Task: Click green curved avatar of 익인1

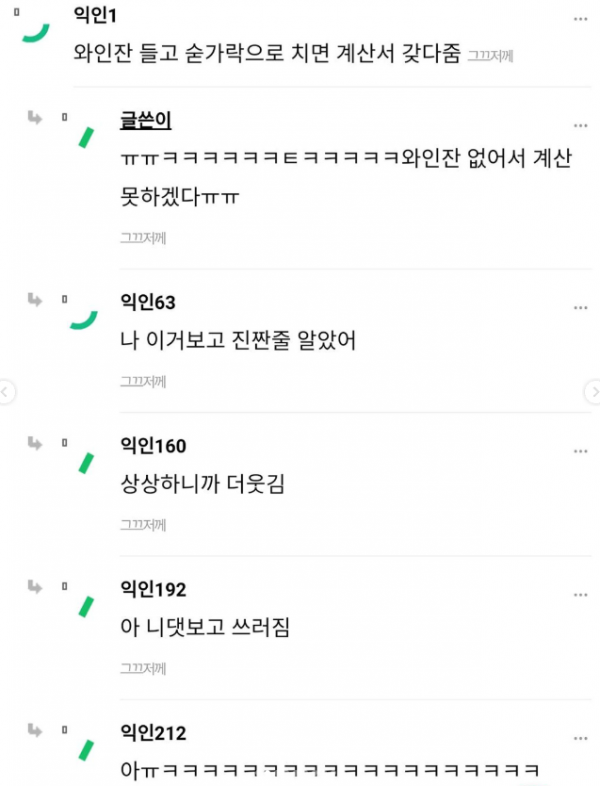Action: coord(36,33)
